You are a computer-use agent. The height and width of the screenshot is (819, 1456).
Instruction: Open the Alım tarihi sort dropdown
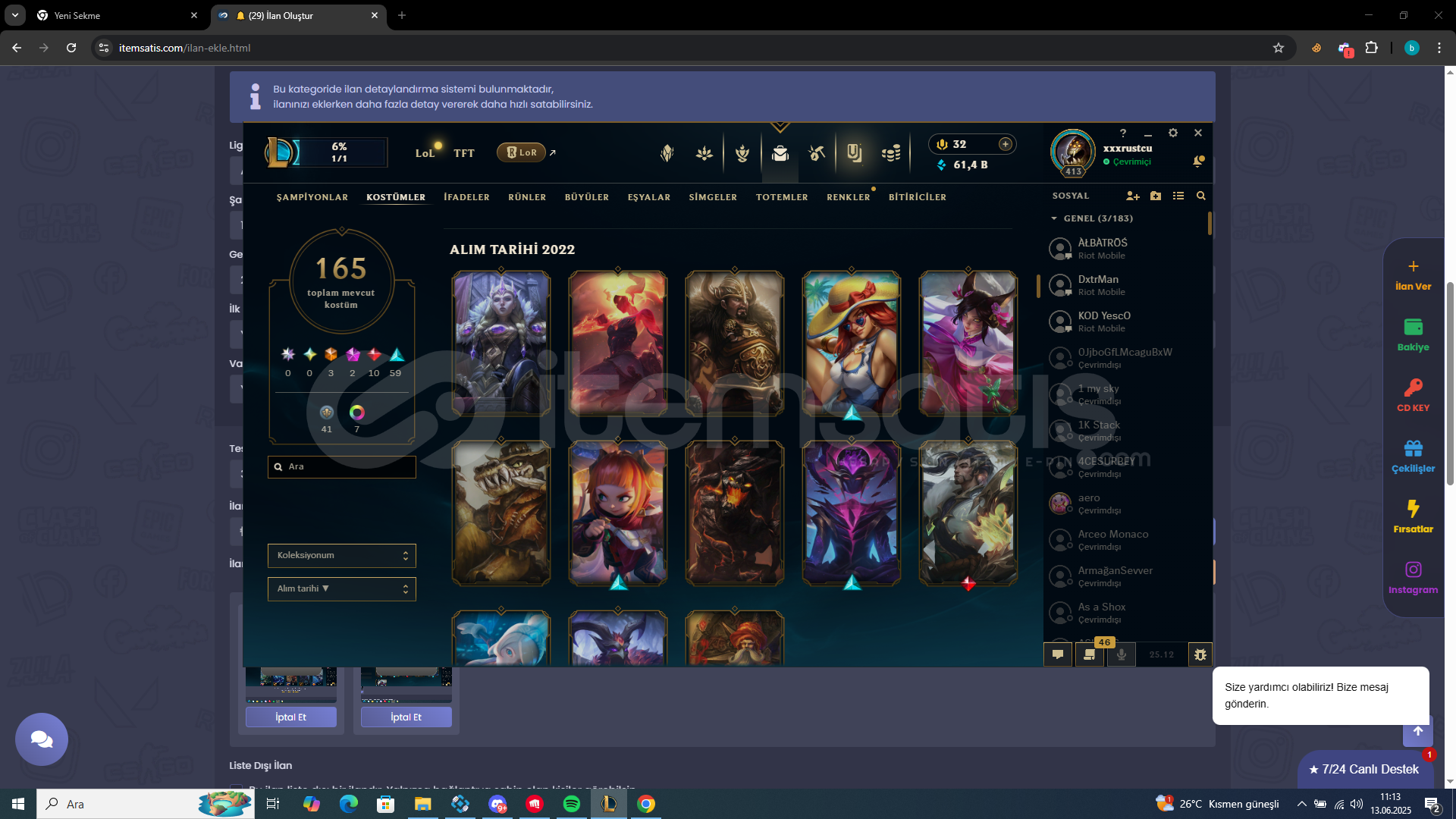pos(341,589)
